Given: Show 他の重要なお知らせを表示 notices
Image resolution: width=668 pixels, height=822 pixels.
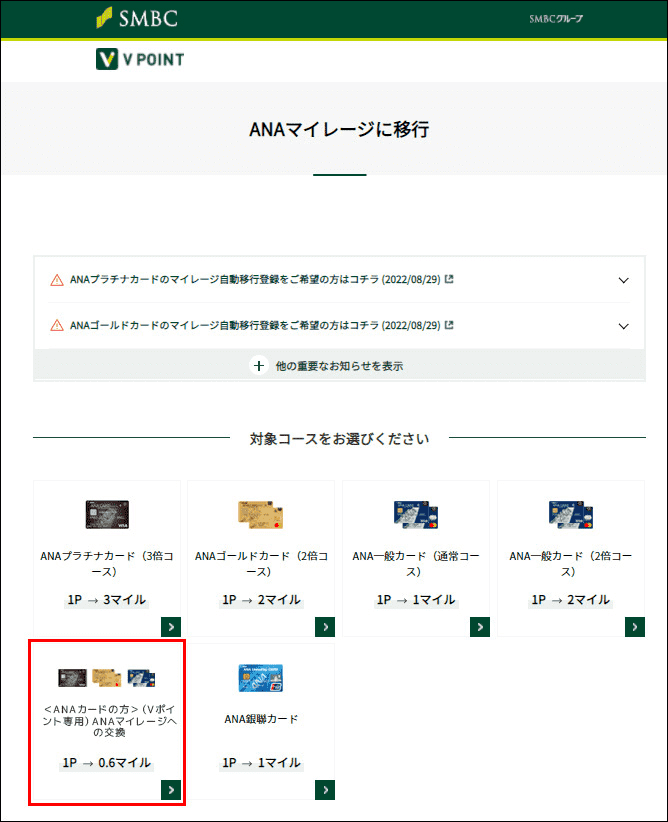Looking at the screenshot, I should (339, 366).
